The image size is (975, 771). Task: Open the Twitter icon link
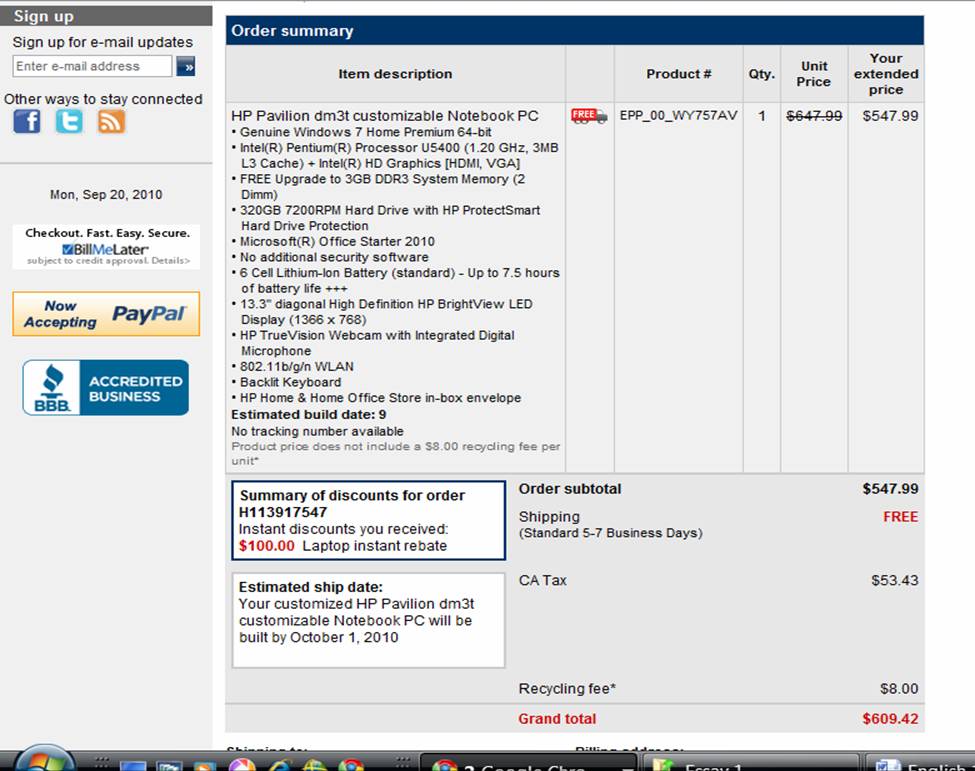[x=69, y=121]
